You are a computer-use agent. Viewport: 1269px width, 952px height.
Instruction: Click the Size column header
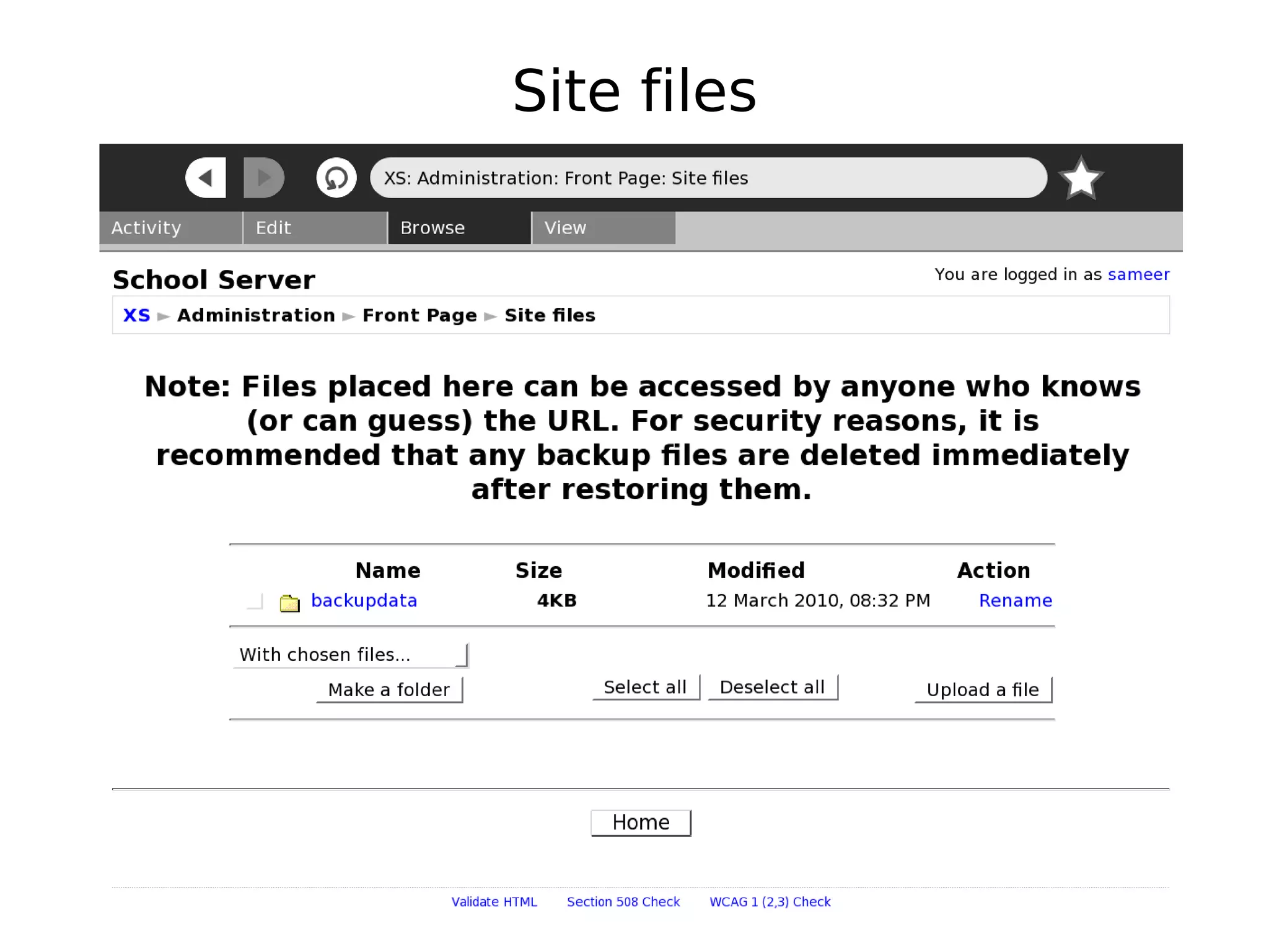[x=538, y=570]
